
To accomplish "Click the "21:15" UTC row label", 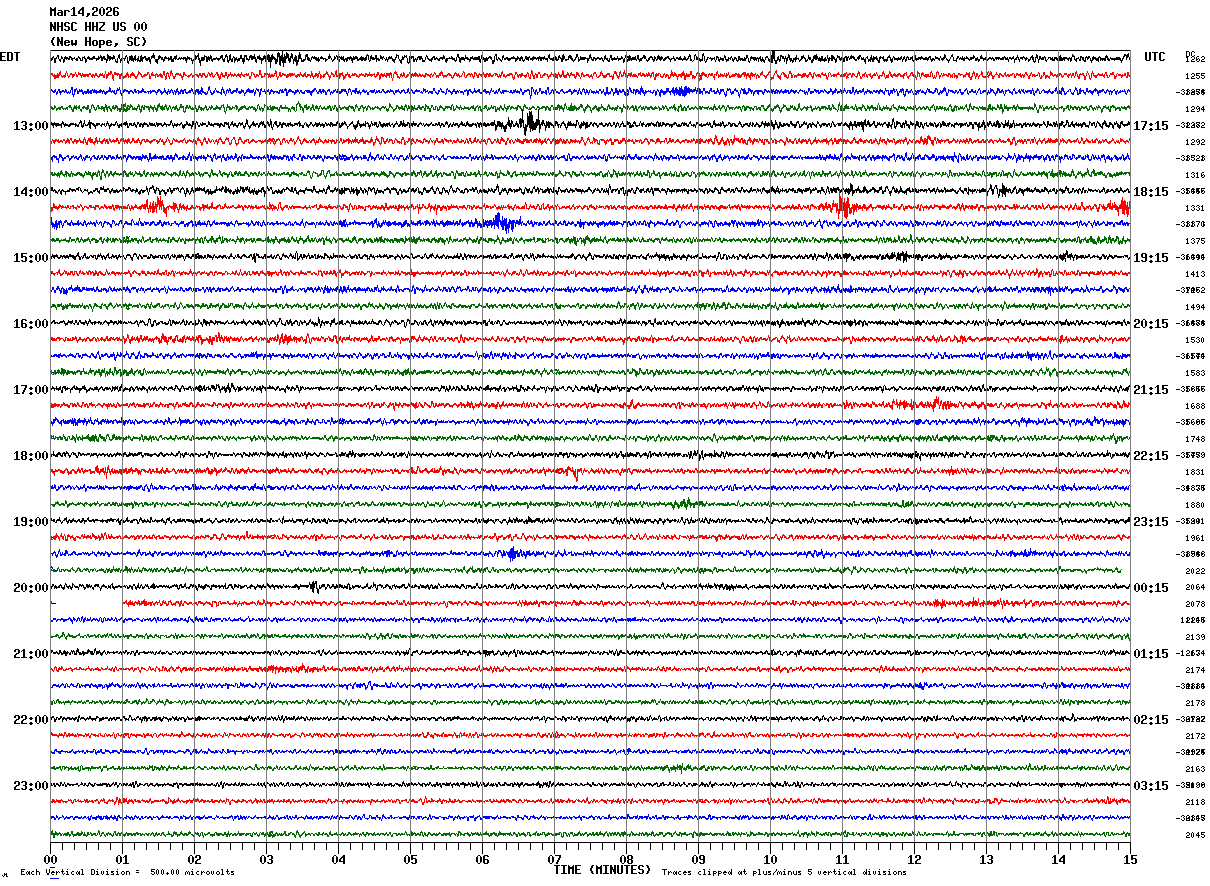I will (1151, 390).
